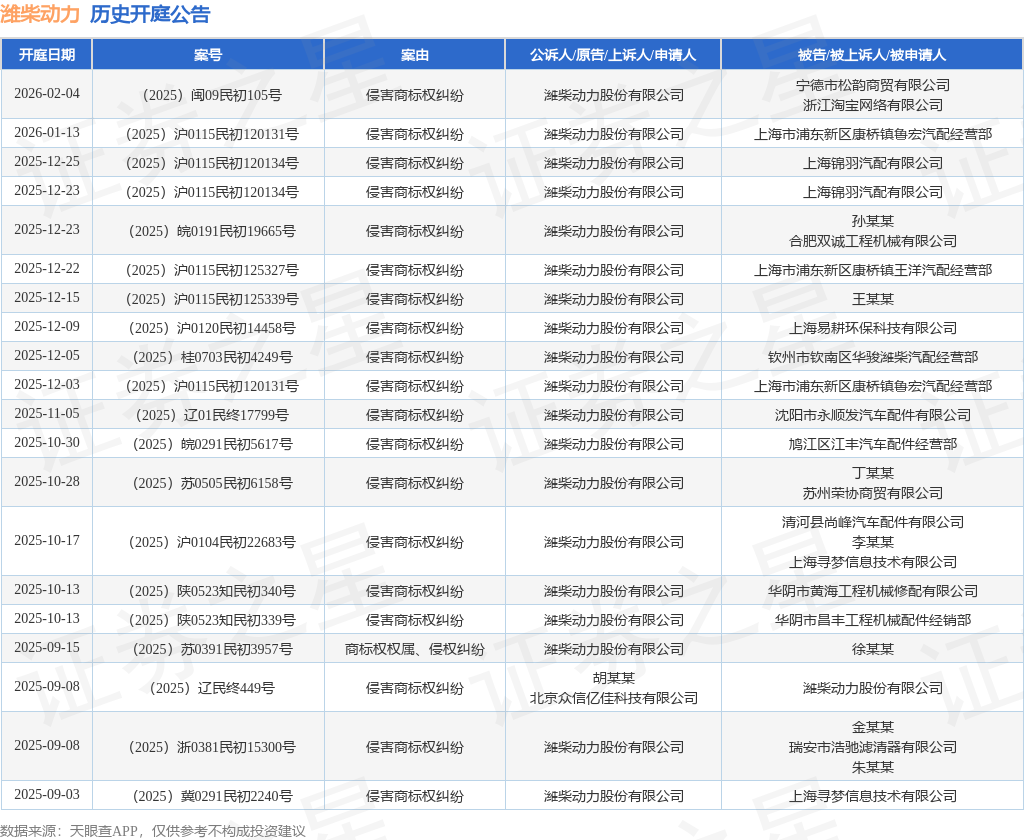
Task: Click the cause 商标权权属、侵权纠纷
Action: [x=415, y=649]
